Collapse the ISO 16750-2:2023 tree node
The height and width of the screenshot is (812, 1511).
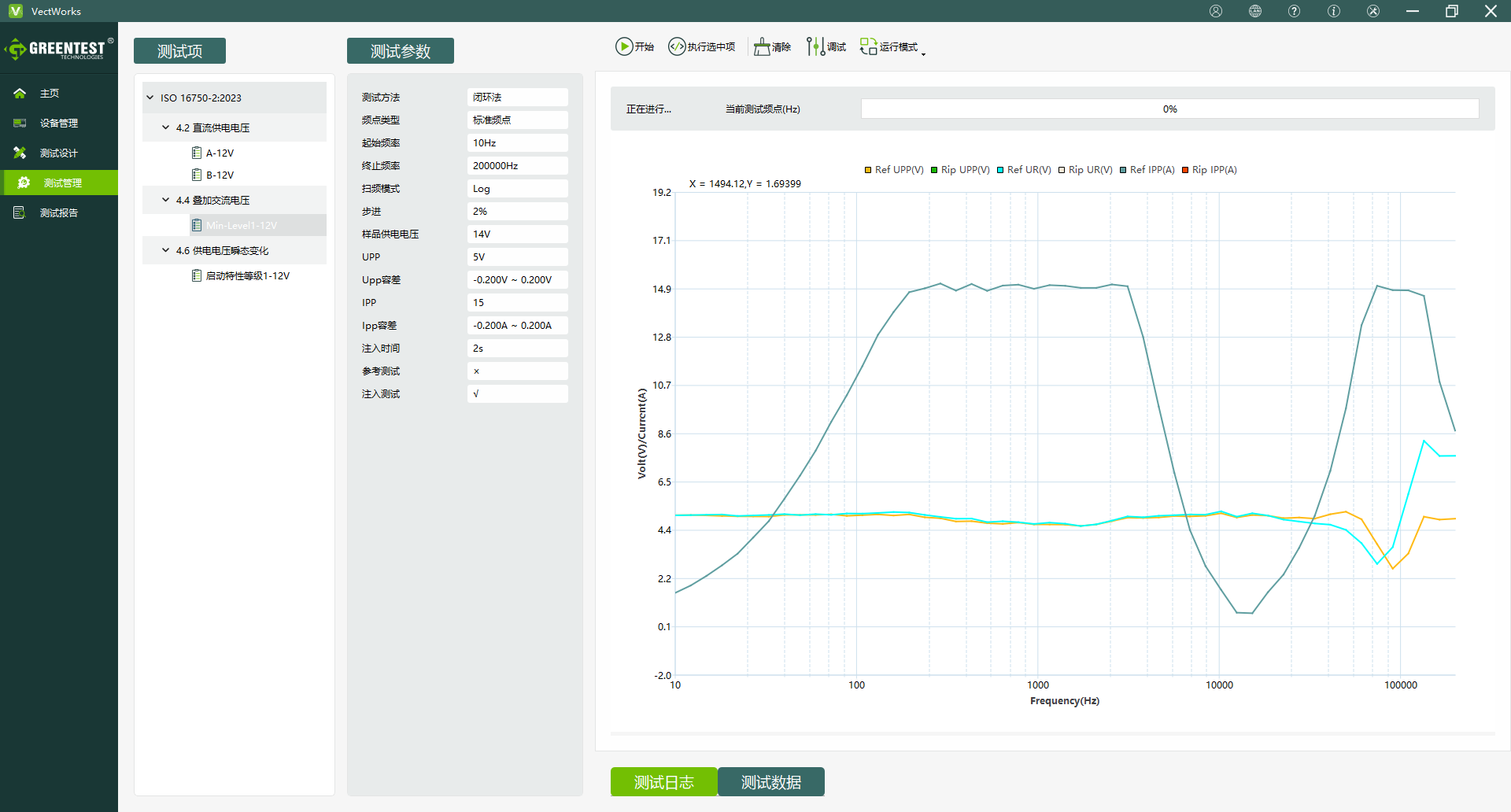click(150, 98)
